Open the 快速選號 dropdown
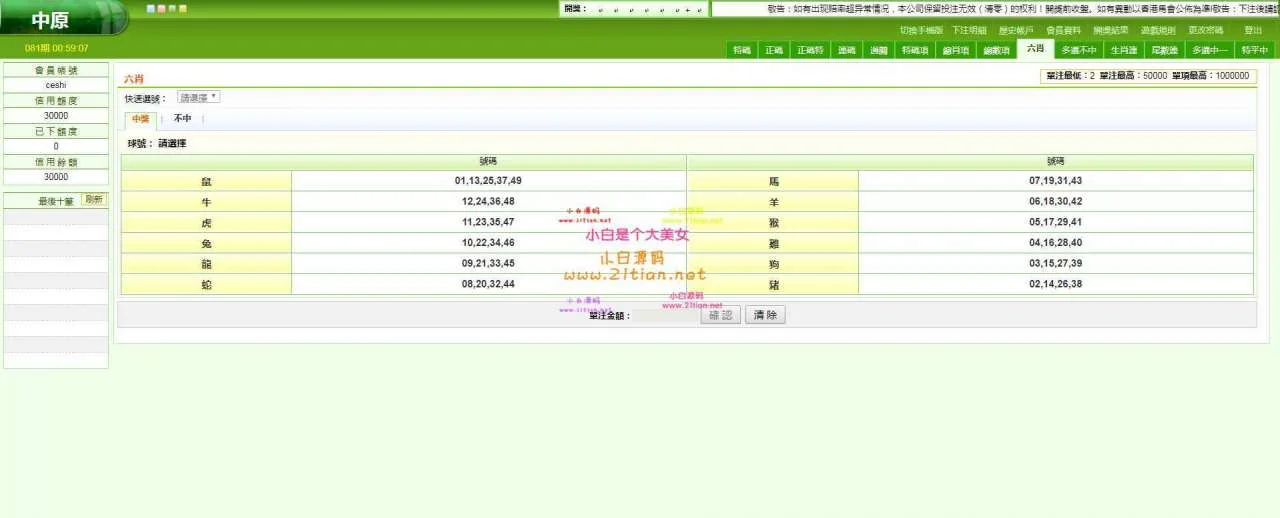This screenshot has height=518, width=1280. point(199,98)
